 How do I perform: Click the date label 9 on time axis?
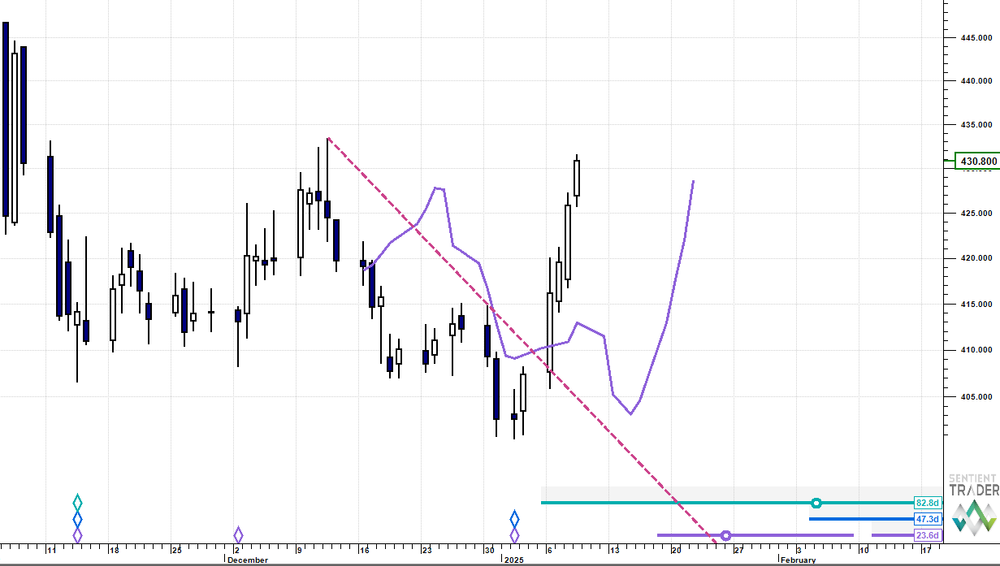tap(299, 550)
